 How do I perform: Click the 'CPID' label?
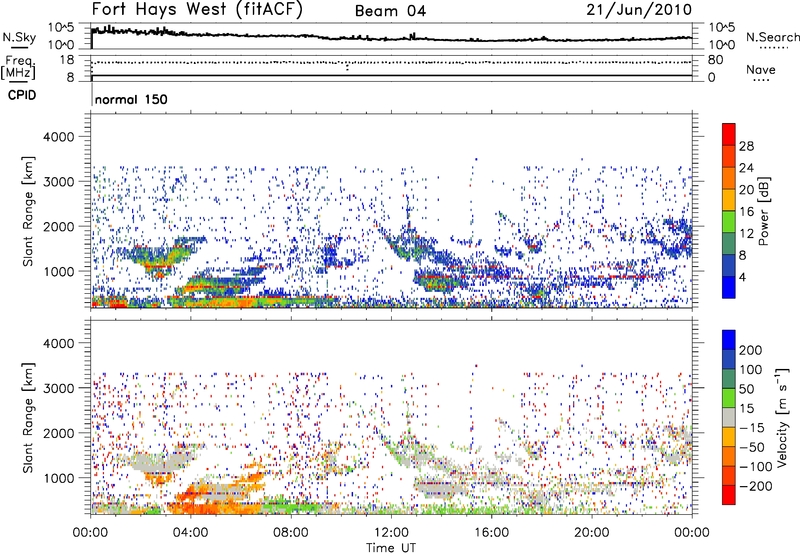tap(22, 95)
